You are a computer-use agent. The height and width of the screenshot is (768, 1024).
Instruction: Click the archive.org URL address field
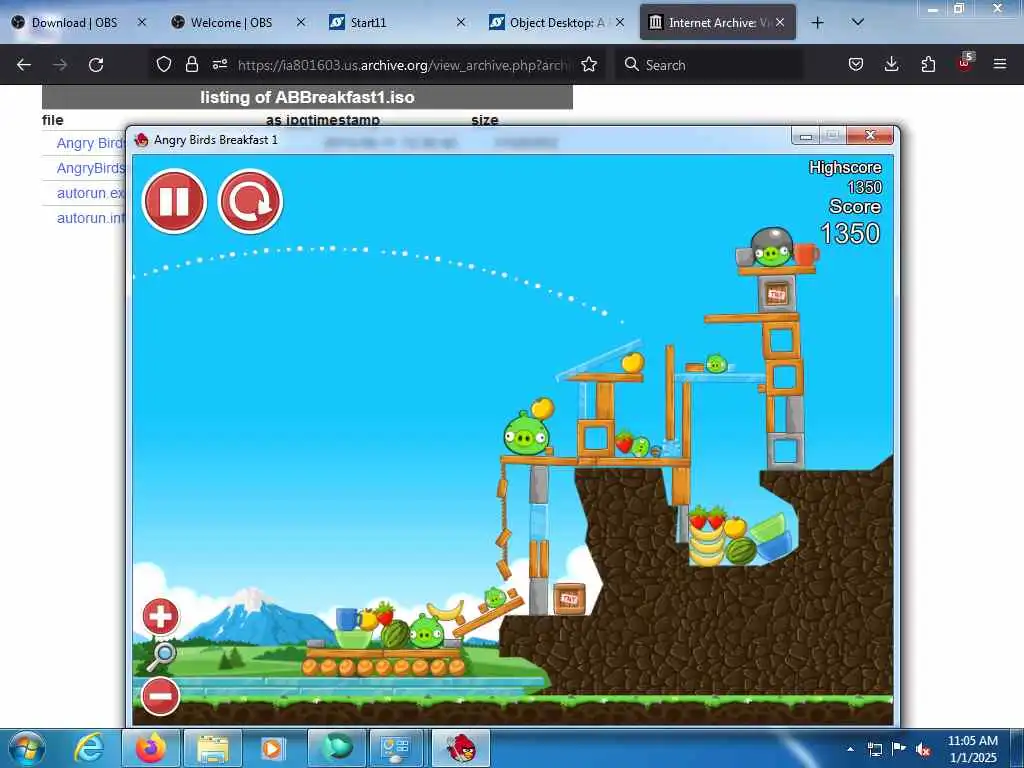404,65
